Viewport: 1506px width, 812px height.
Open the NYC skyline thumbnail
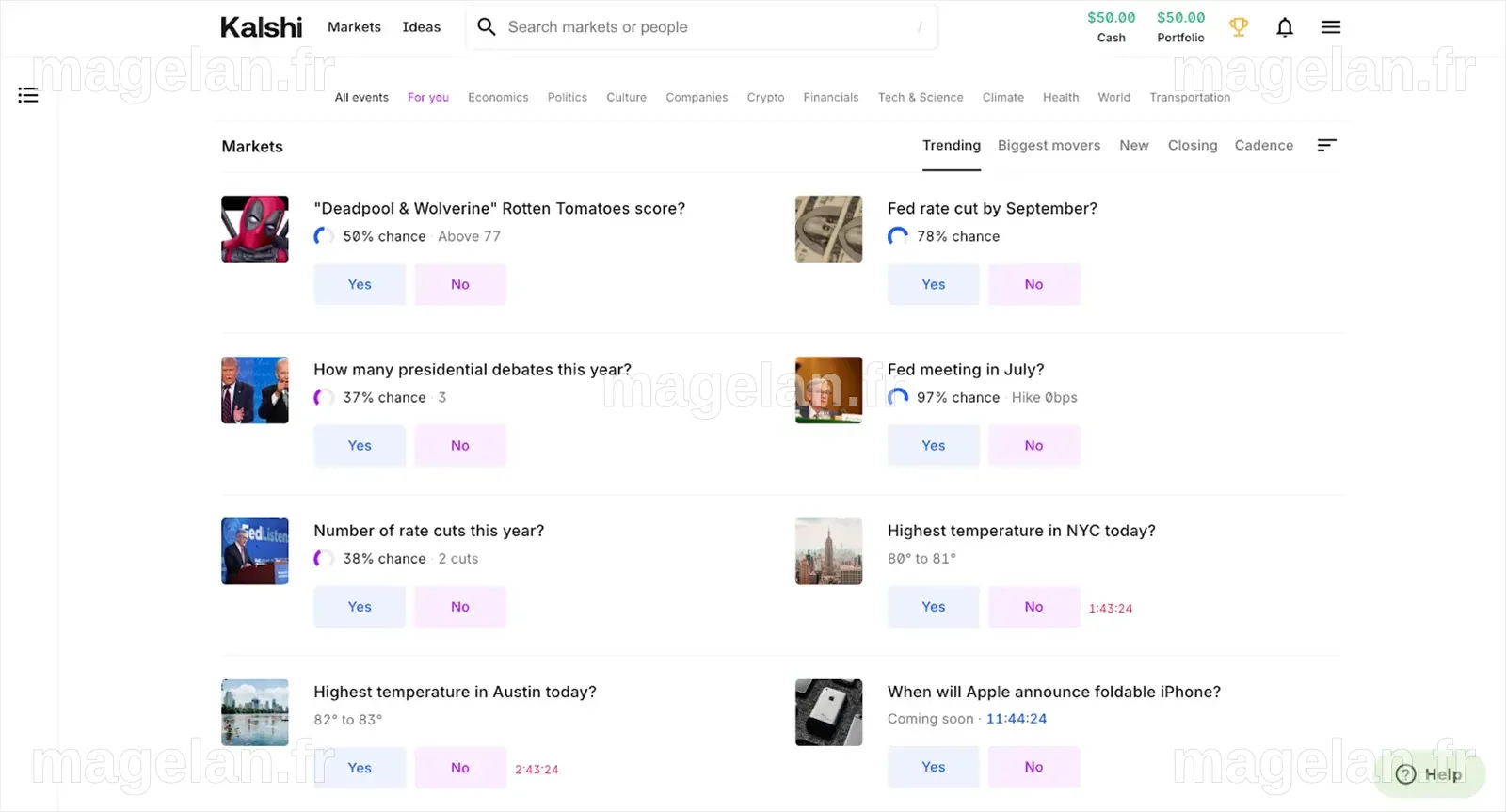[828, 551]
